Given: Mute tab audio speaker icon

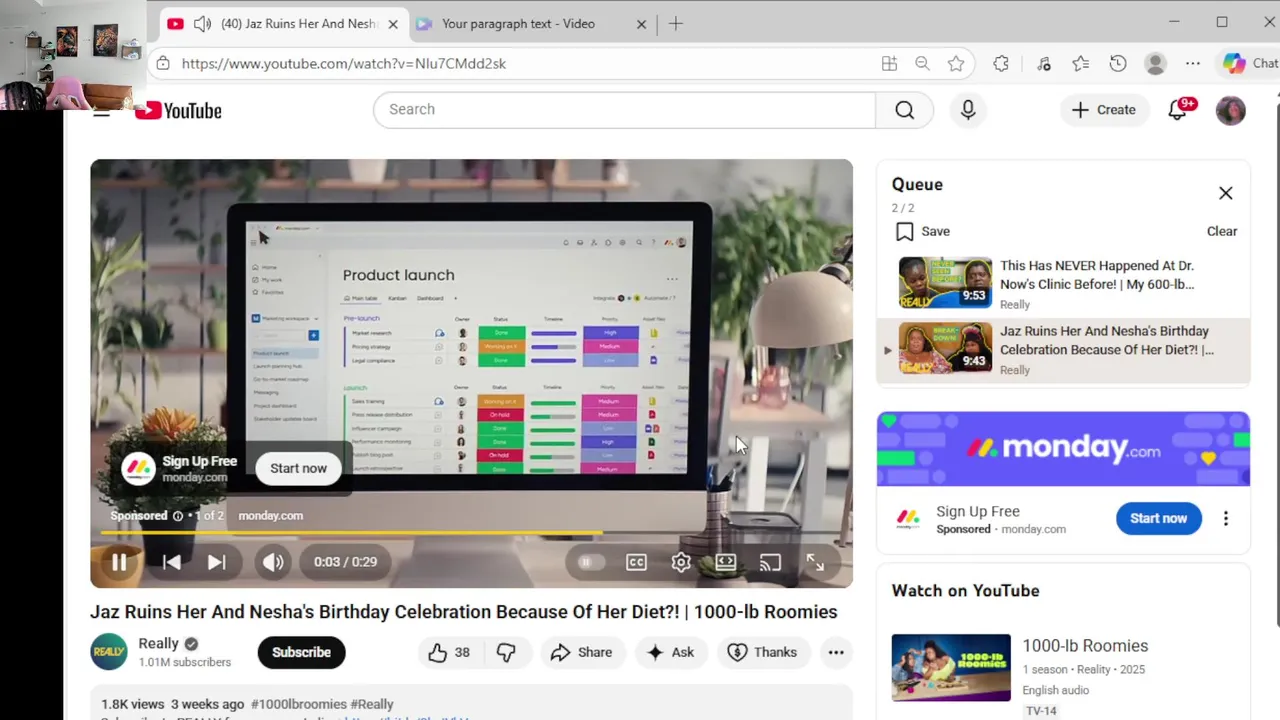Looking at the screenshot, I should tap(203, 24).
